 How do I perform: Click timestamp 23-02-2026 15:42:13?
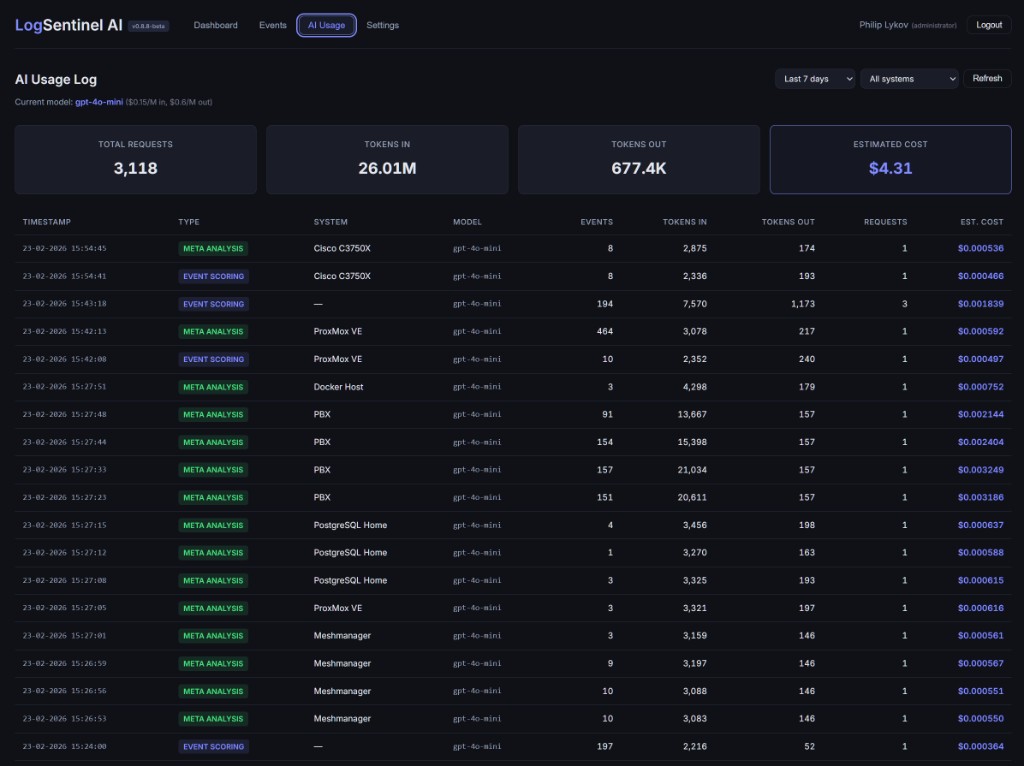click(x=64, y=331)
